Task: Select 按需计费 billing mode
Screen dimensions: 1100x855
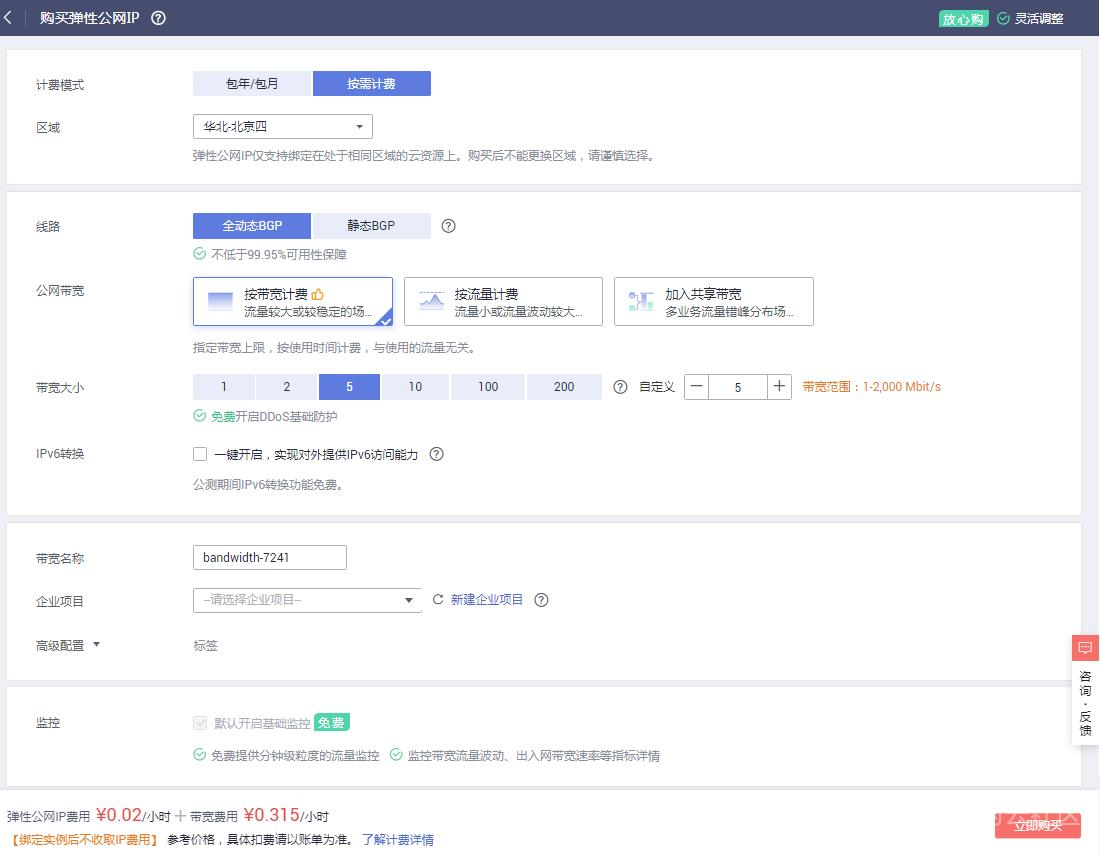Action: pos(371,83)
